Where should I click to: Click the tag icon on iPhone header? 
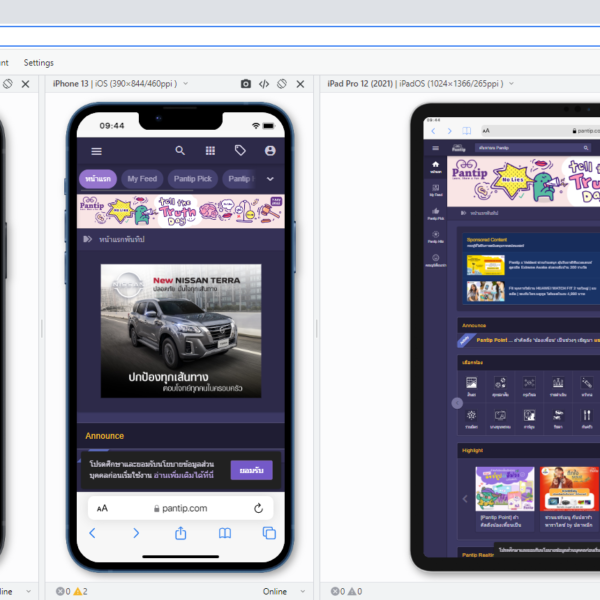click(240, 150)
